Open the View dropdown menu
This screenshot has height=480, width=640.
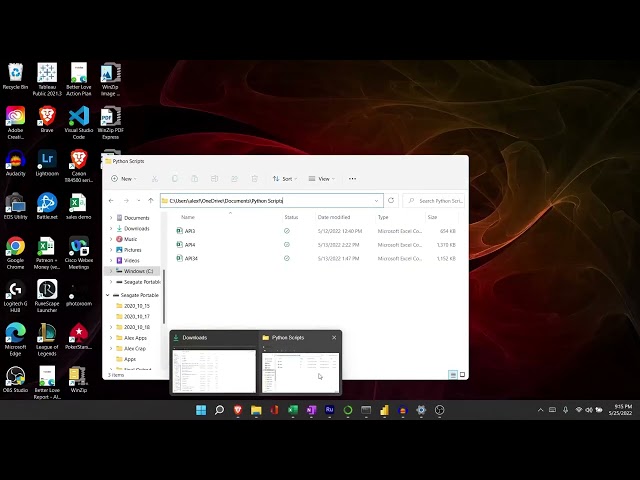[x=322, y=179]
